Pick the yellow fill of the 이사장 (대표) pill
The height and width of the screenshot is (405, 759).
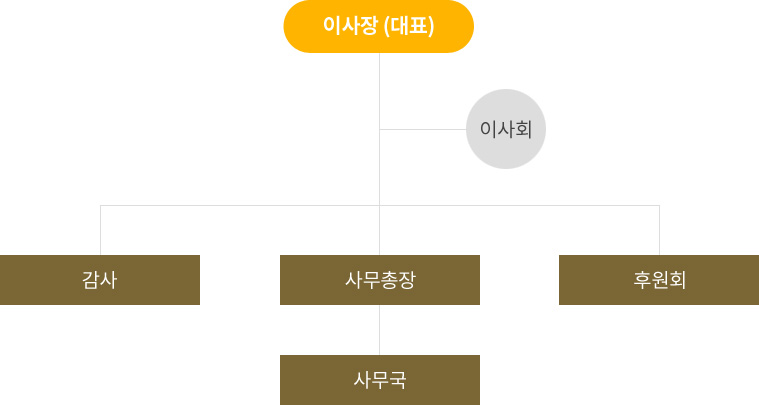[303, 26]
